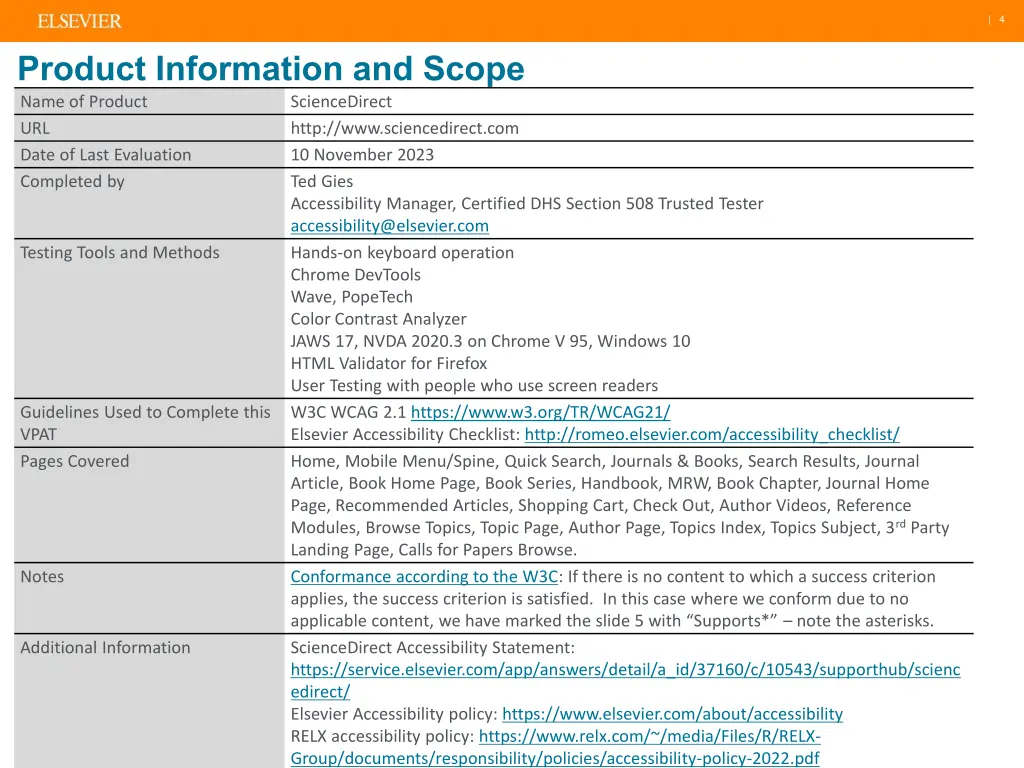Select the 10 November 2023 date
Image resolution: width=1024 pixels, height=768 pixels.
point(362,155)
